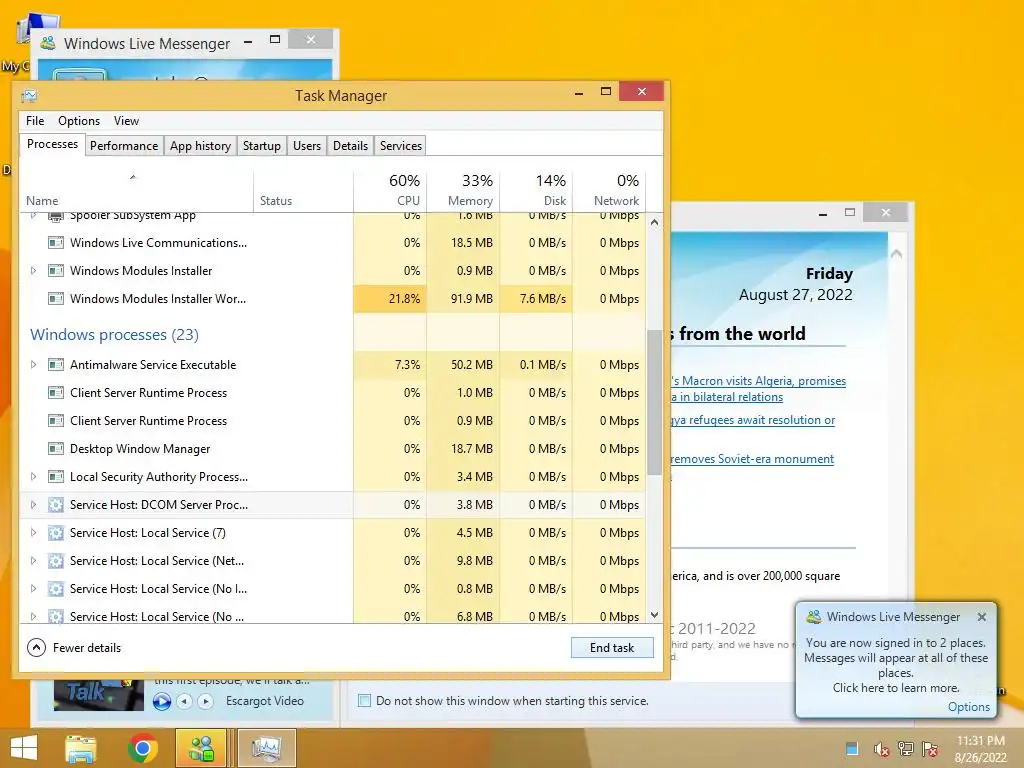1024x768 pixels.
Task: Click the Local Security Authority Process icon
Action: click(56, 477)
